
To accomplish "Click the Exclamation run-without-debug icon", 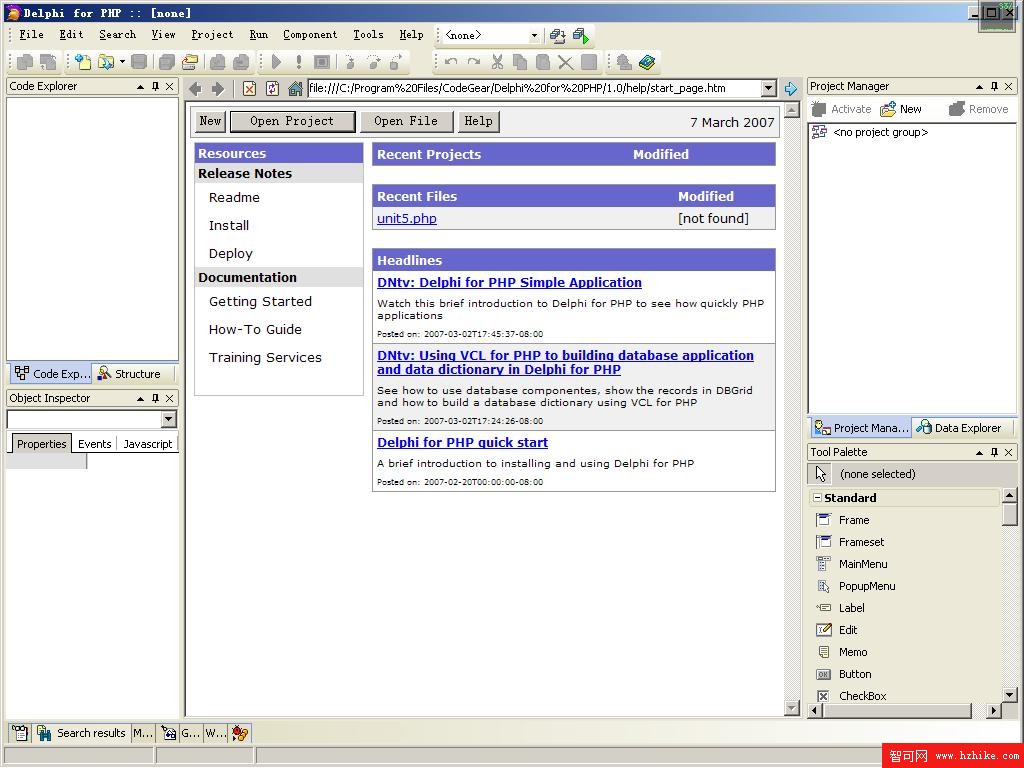I will point(299,62).
